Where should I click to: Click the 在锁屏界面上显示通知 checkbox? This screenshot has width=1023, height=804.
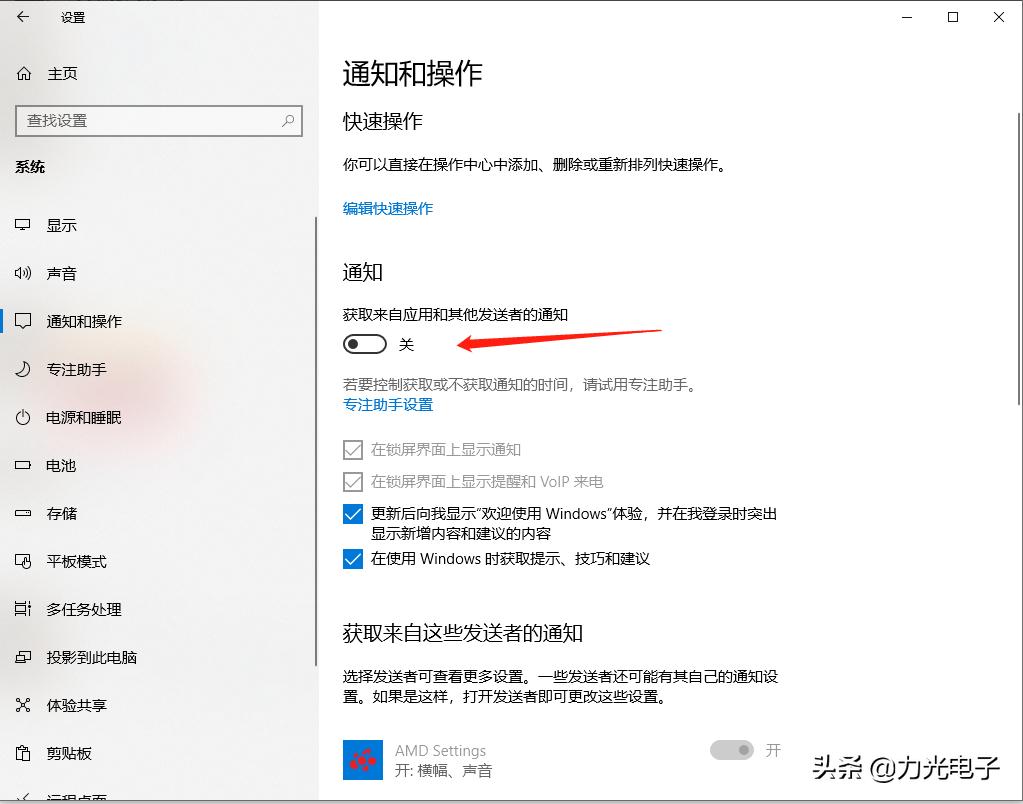pos(353,449)
